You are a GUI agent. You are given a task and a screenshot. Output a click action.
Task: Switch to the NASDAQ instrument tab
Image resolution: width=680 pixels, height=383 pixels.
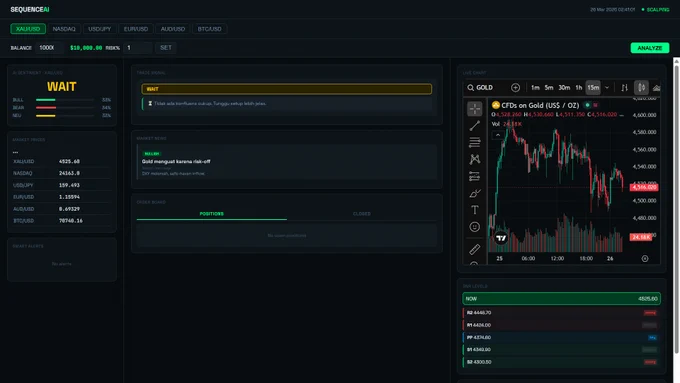pos(64,29)
